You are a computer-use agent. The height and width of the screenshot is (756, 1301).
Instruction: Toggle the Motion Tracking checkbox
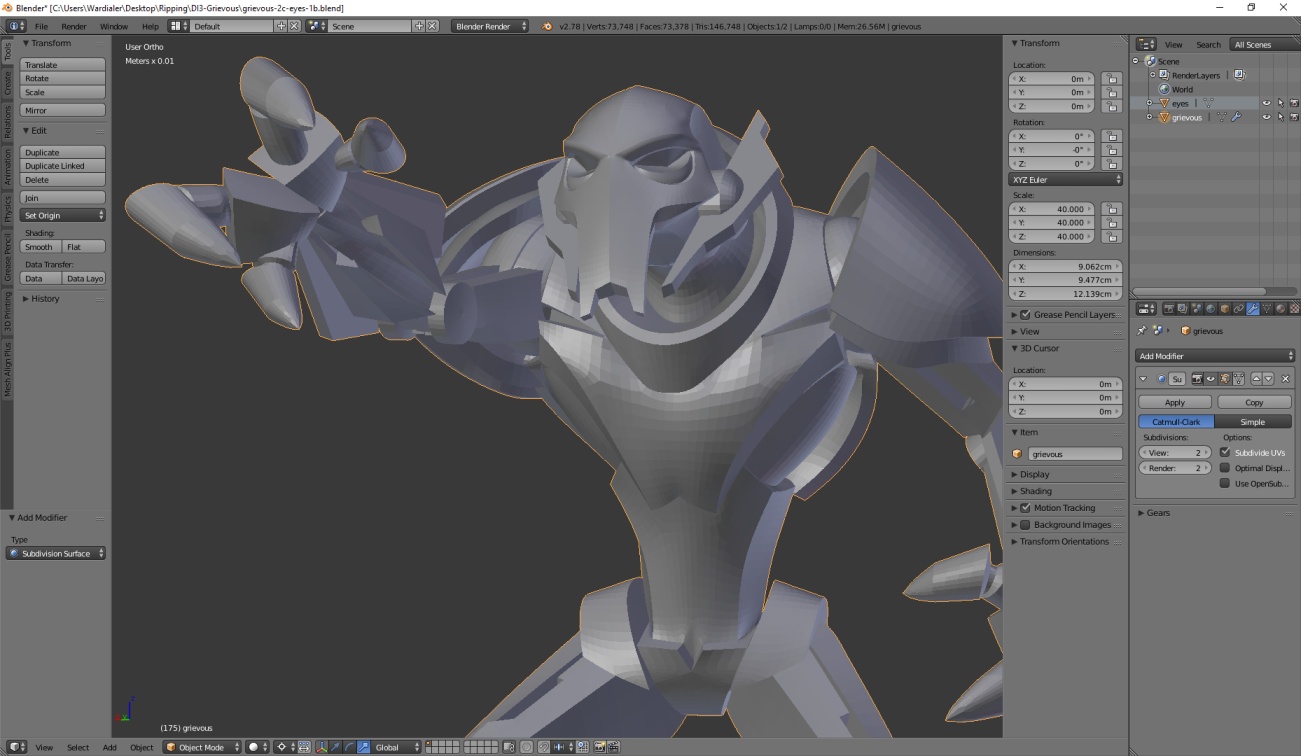[1025, 508]
